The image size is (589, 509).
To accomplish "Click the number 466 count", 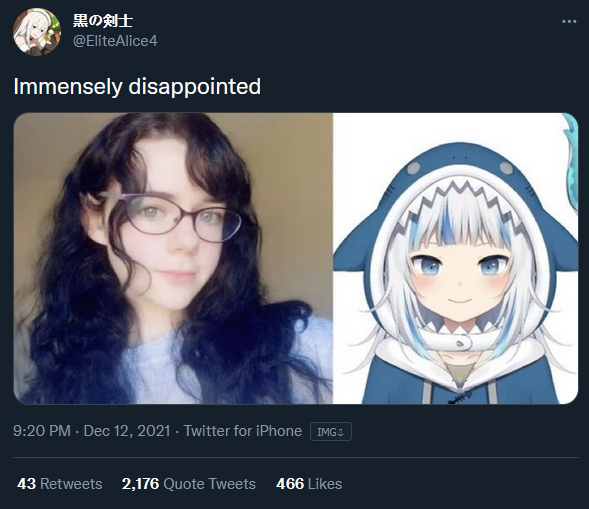I will [290, 484].
